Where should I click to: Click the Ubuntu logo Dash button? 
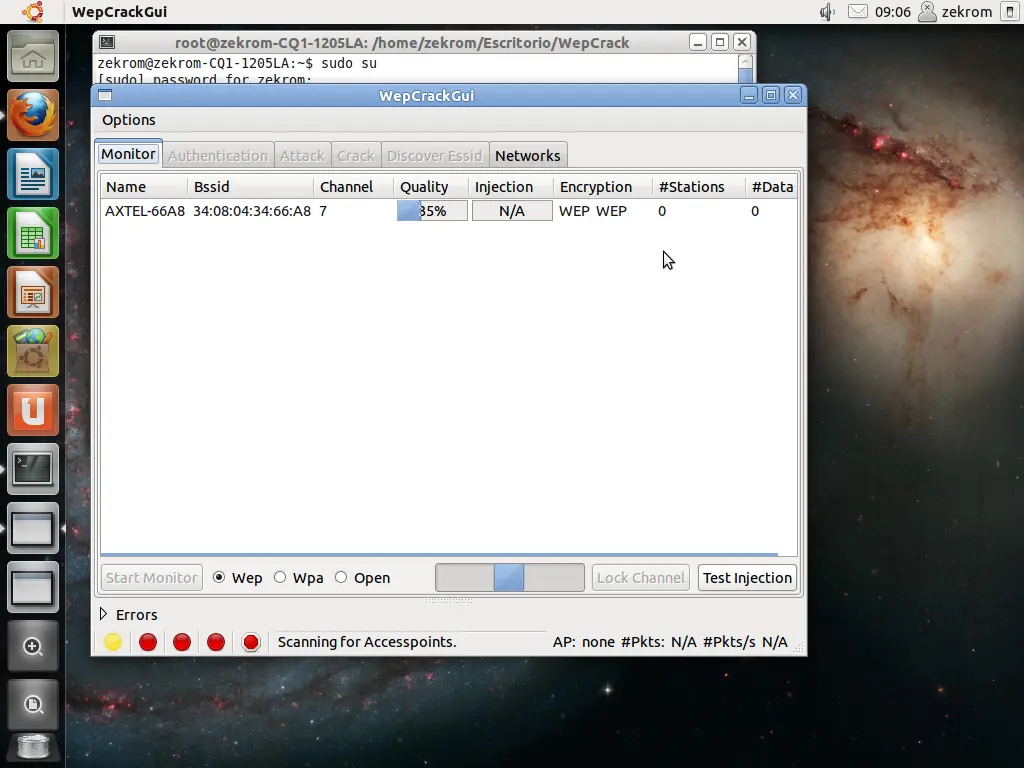pos(32,12)
